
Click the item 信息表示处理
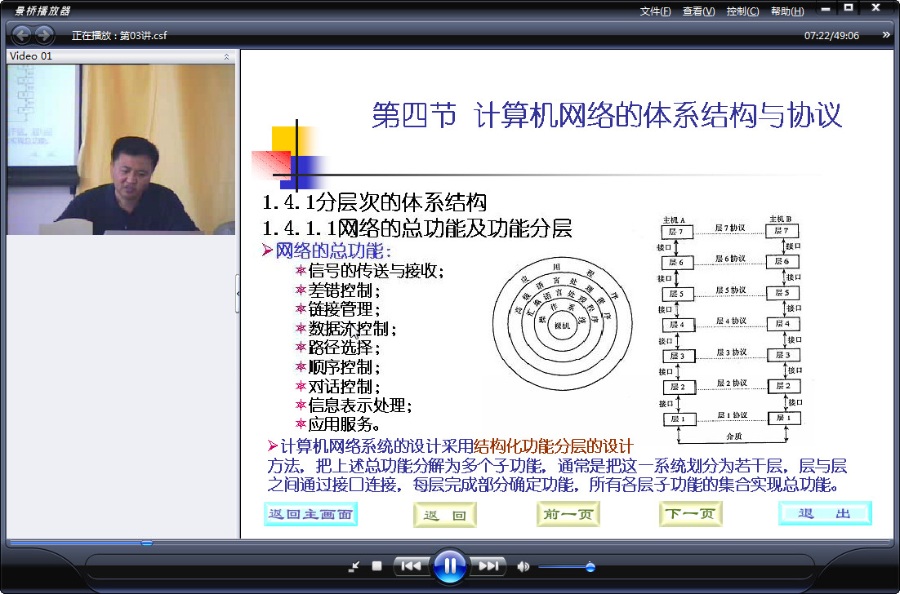360,405
